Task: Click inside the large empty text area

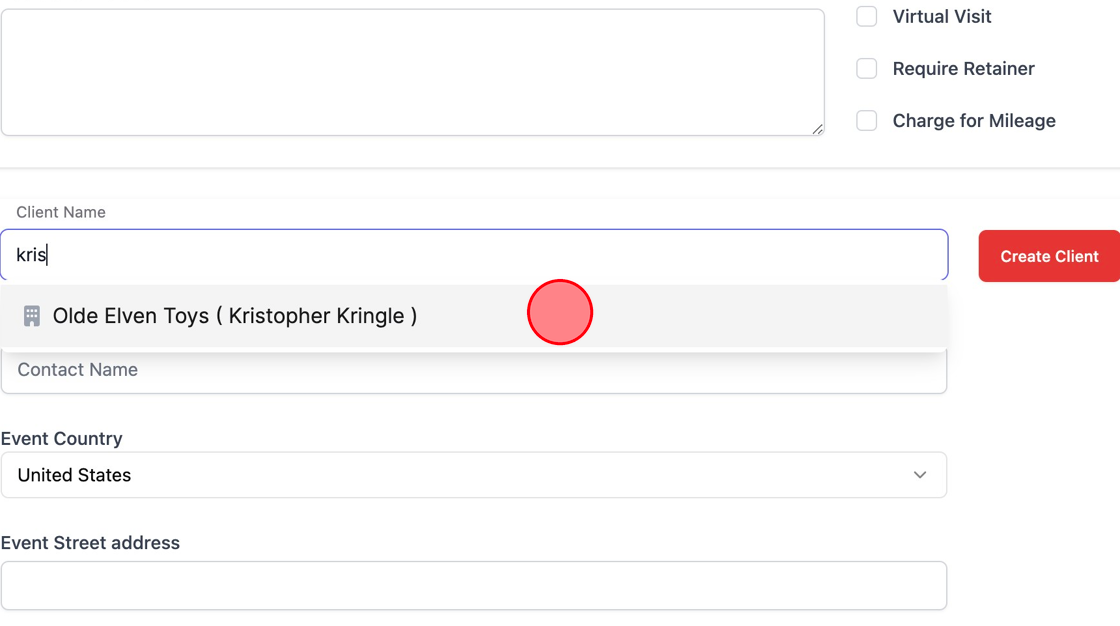Action: point(412,72)
